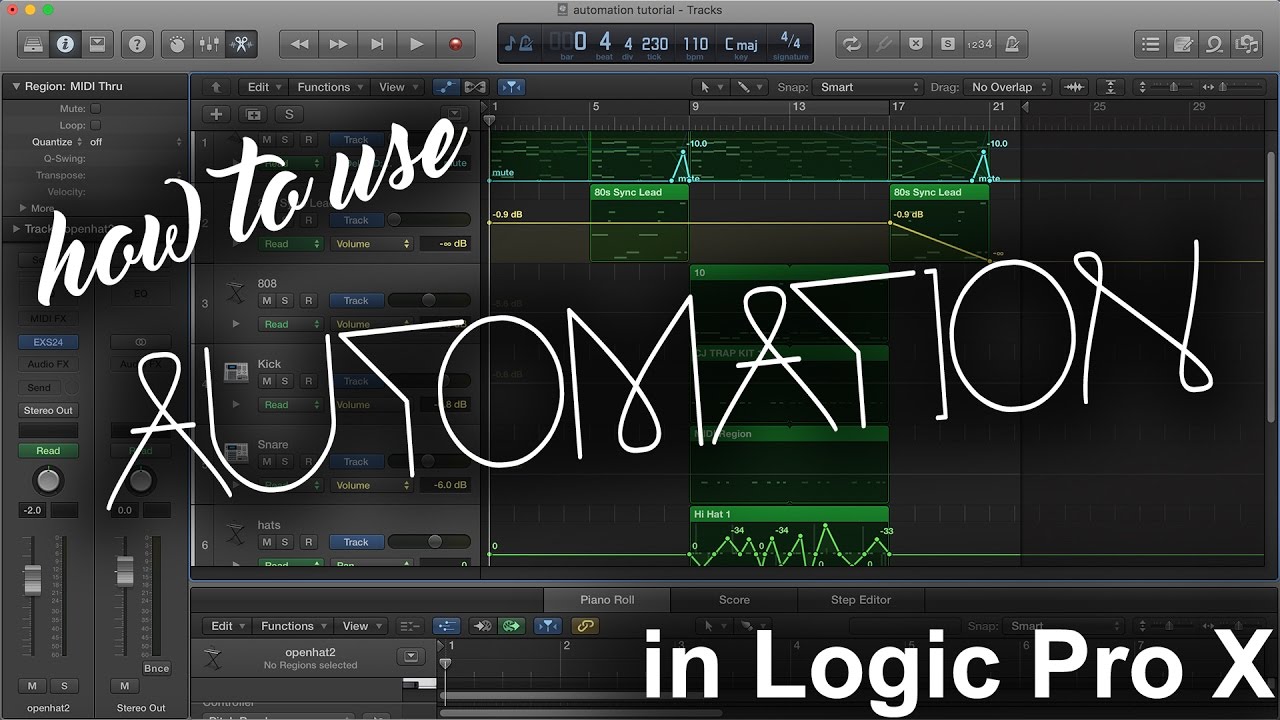Open the Tracks area Functions menu
Viewport: 1280px width, 720px height.
click(329, 87)
